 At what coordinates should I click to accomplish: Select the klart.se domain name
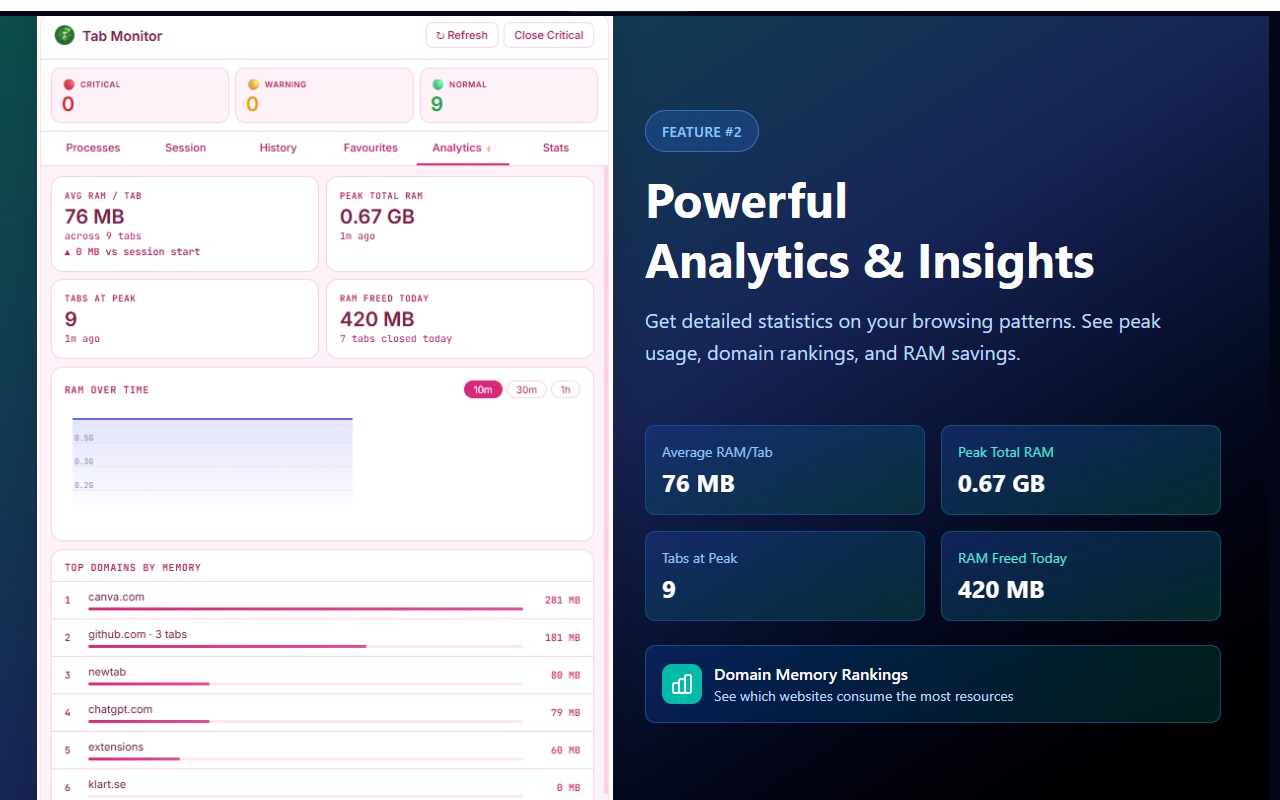(107, 784)
